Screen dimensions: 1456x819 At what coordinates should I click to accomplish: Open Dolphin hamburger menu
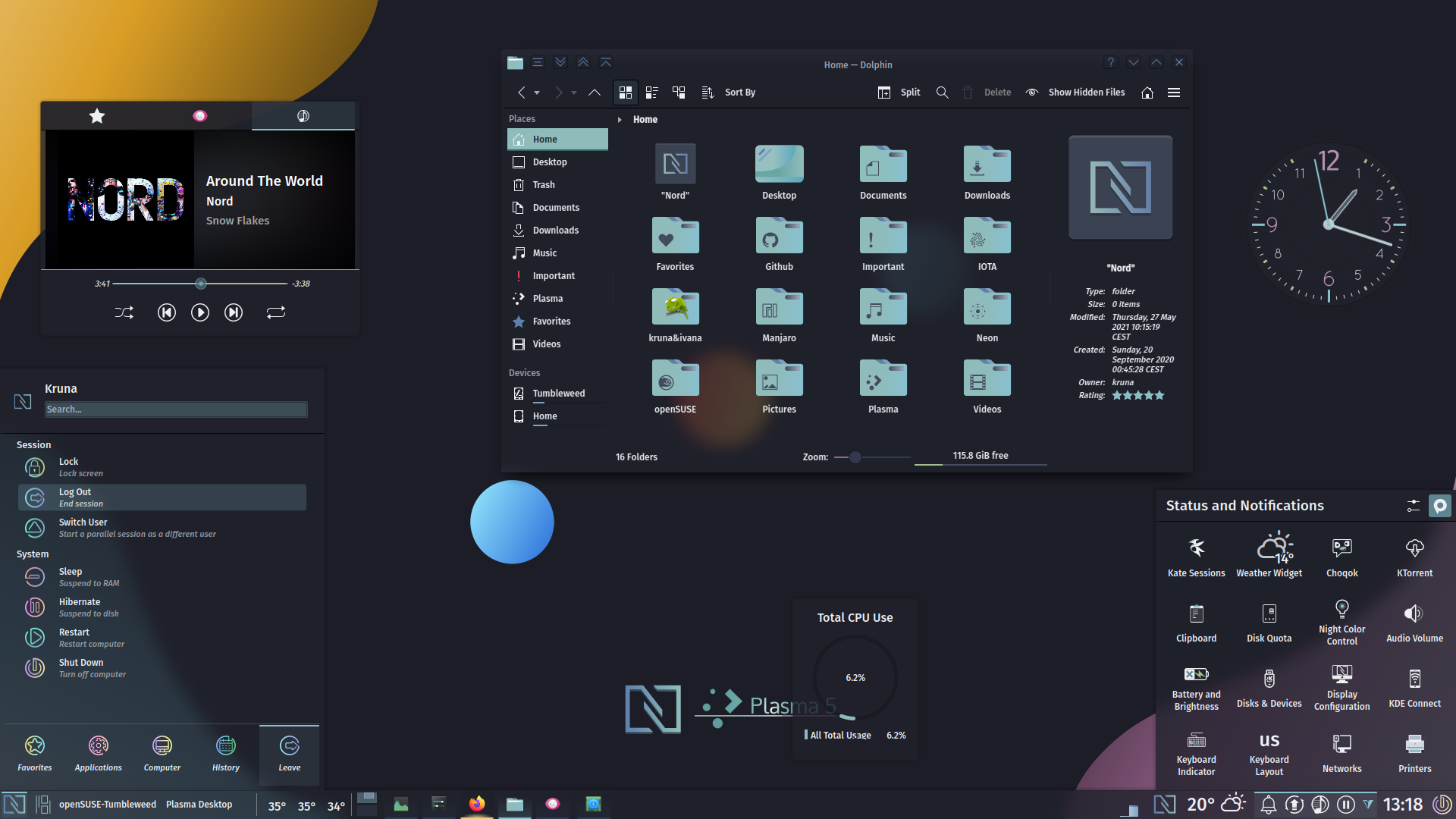[1174, 93]
